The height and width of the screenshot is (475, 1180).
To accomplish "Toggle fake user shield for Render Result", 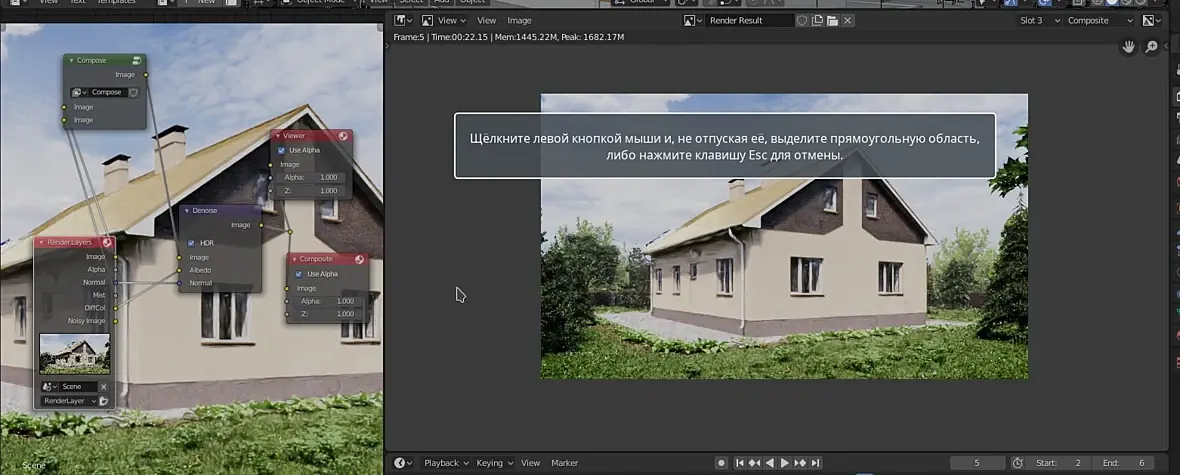I will [802, 20].
